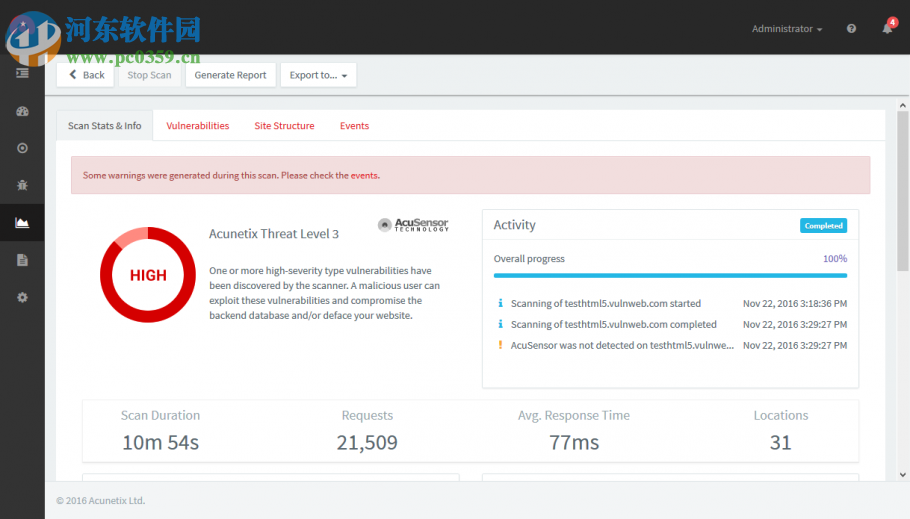Click the Generate Report button
The height and width of the screenshot is (519, 910).
tap(230, 75)
